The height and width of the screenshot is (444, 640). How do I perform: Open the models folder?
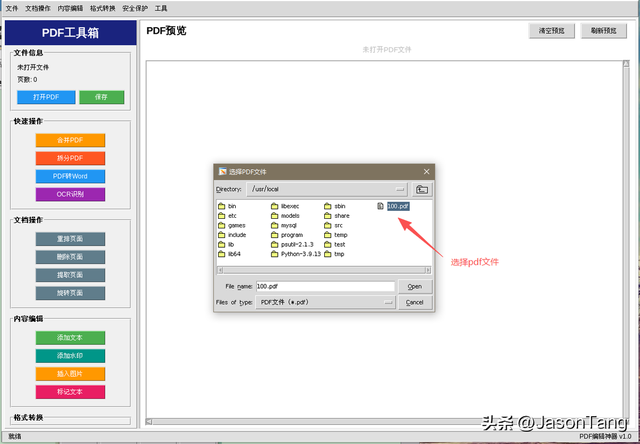285,215
